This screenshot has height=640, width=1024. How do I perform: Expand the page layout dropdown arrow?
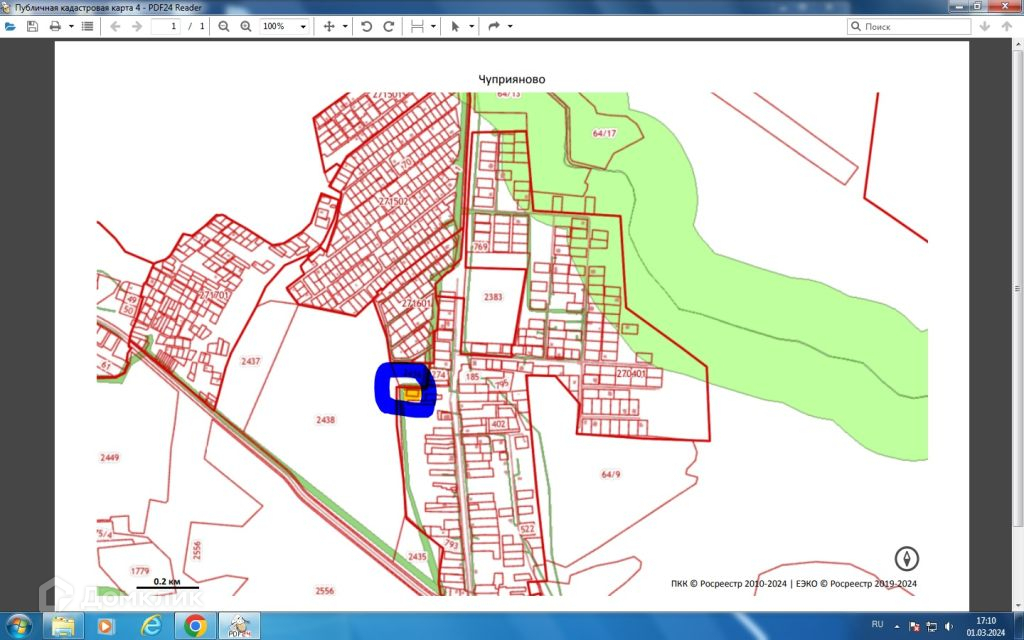(x=433, y=27)
